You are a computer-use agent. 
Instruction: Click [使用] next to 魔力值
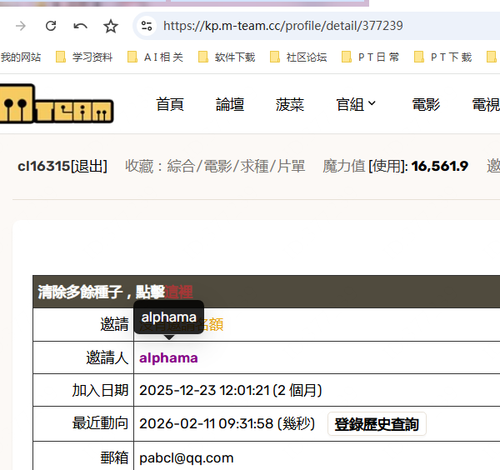coord(388,166)
